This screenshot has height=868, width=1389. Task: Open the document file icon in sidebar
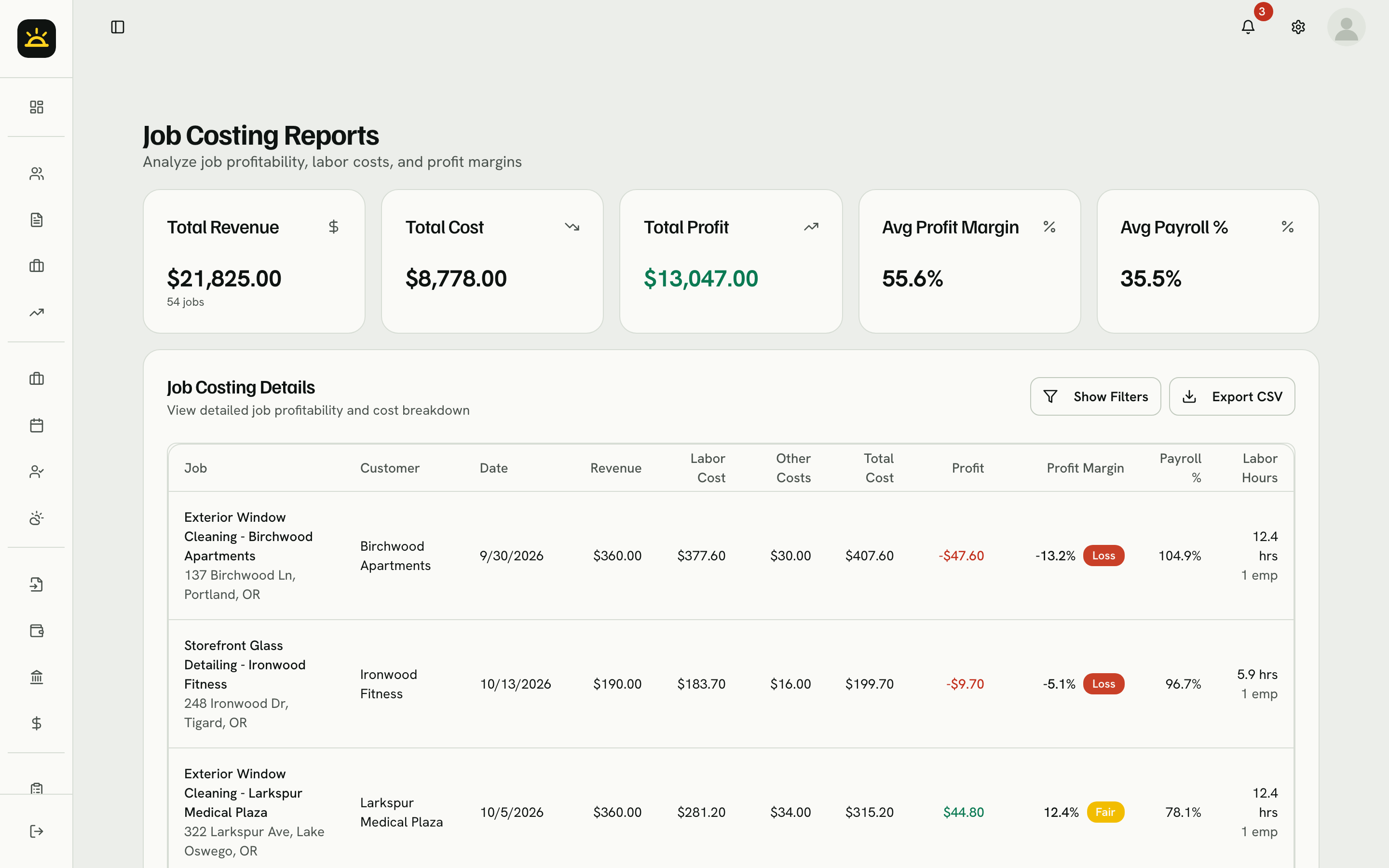coord(36,220)
